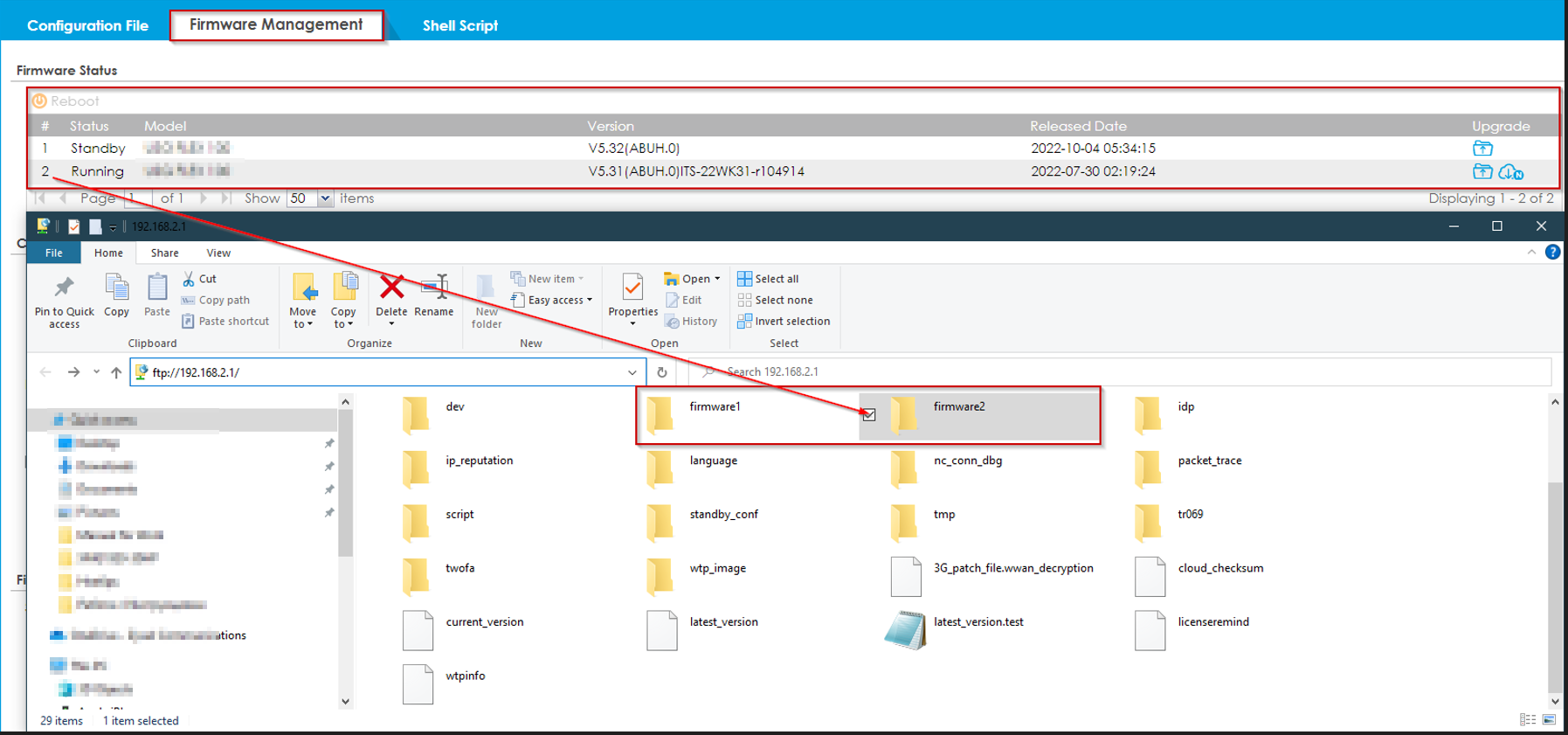Click the Cut scissors icon
This screenshot has width=1568, height=735.
[189, 279]
